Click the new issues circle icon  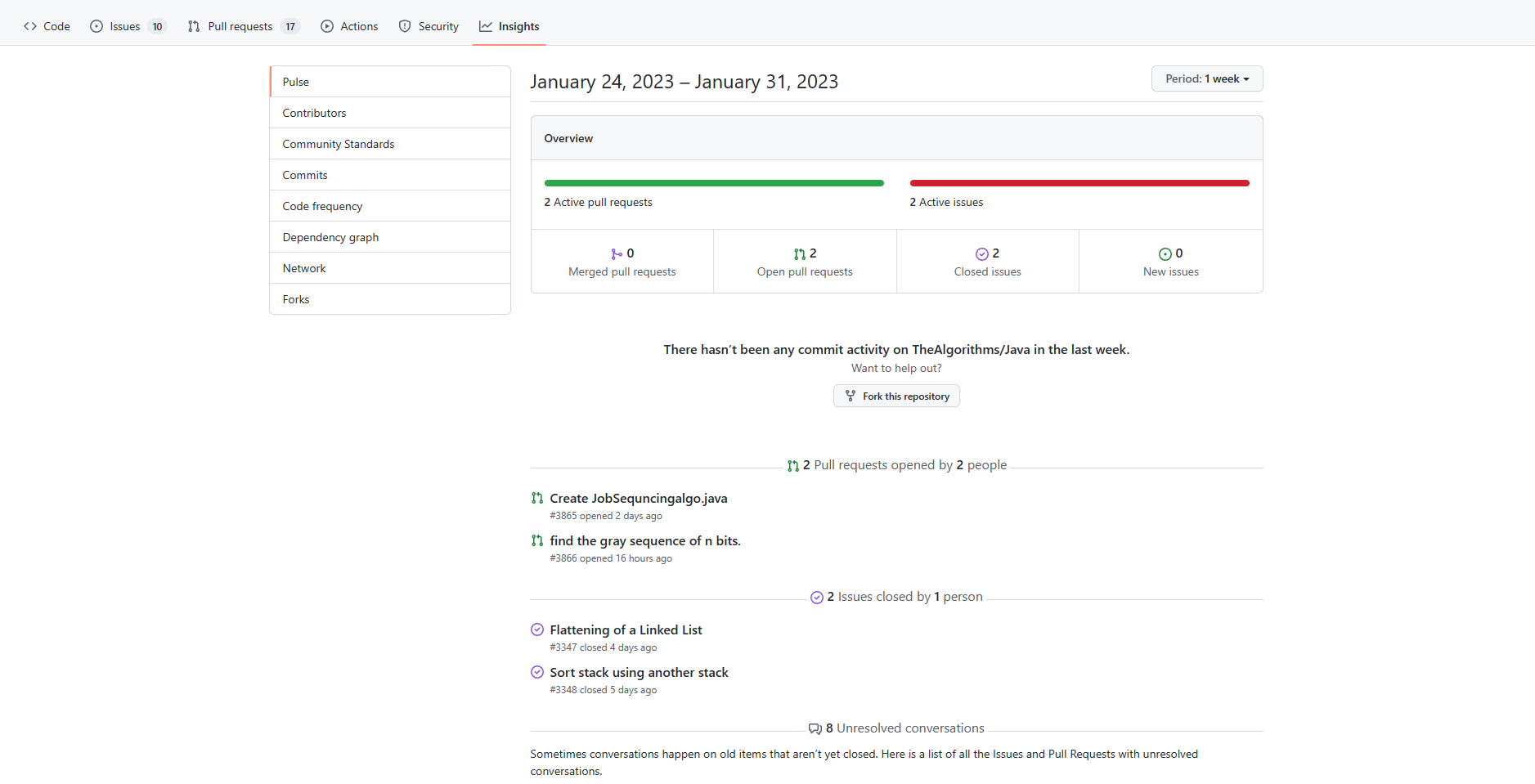[1165, 254]
